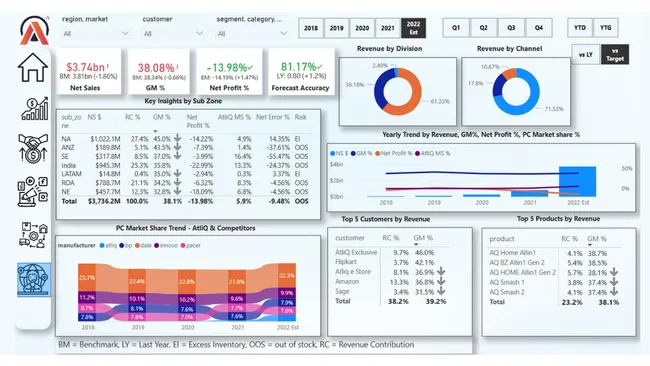Select quarter Q4 filter

(x=538, y=28)
